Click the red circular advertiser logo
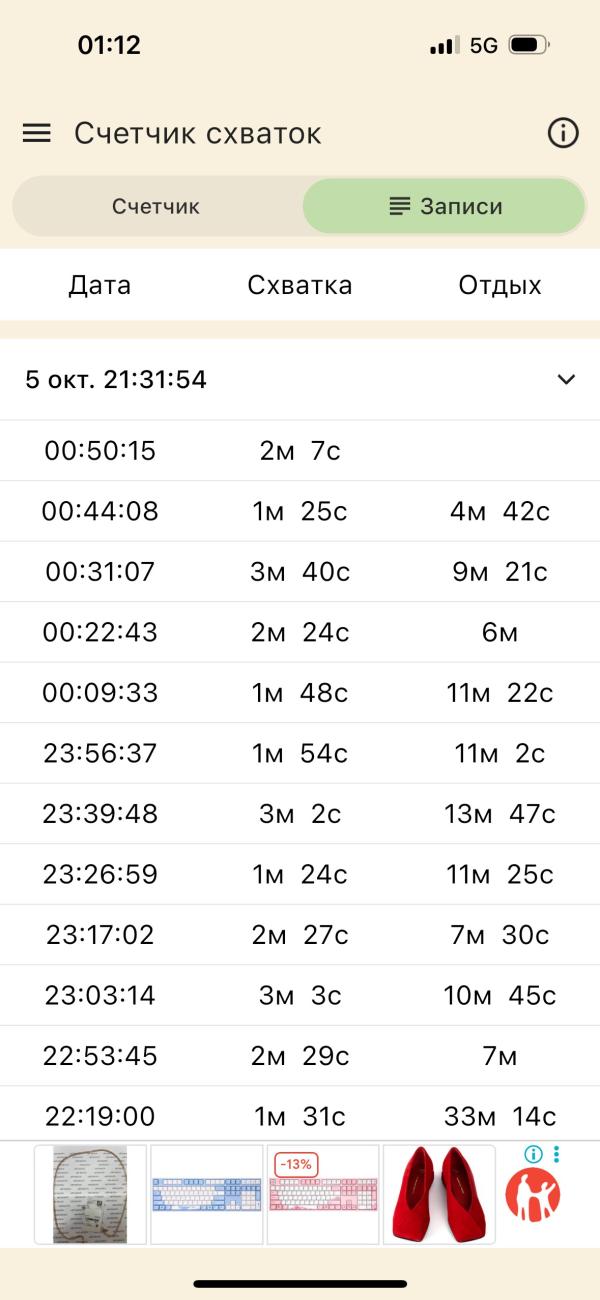Image resolution: width=600 pixels, height=1300 pixels. [x=532, y=1195]
